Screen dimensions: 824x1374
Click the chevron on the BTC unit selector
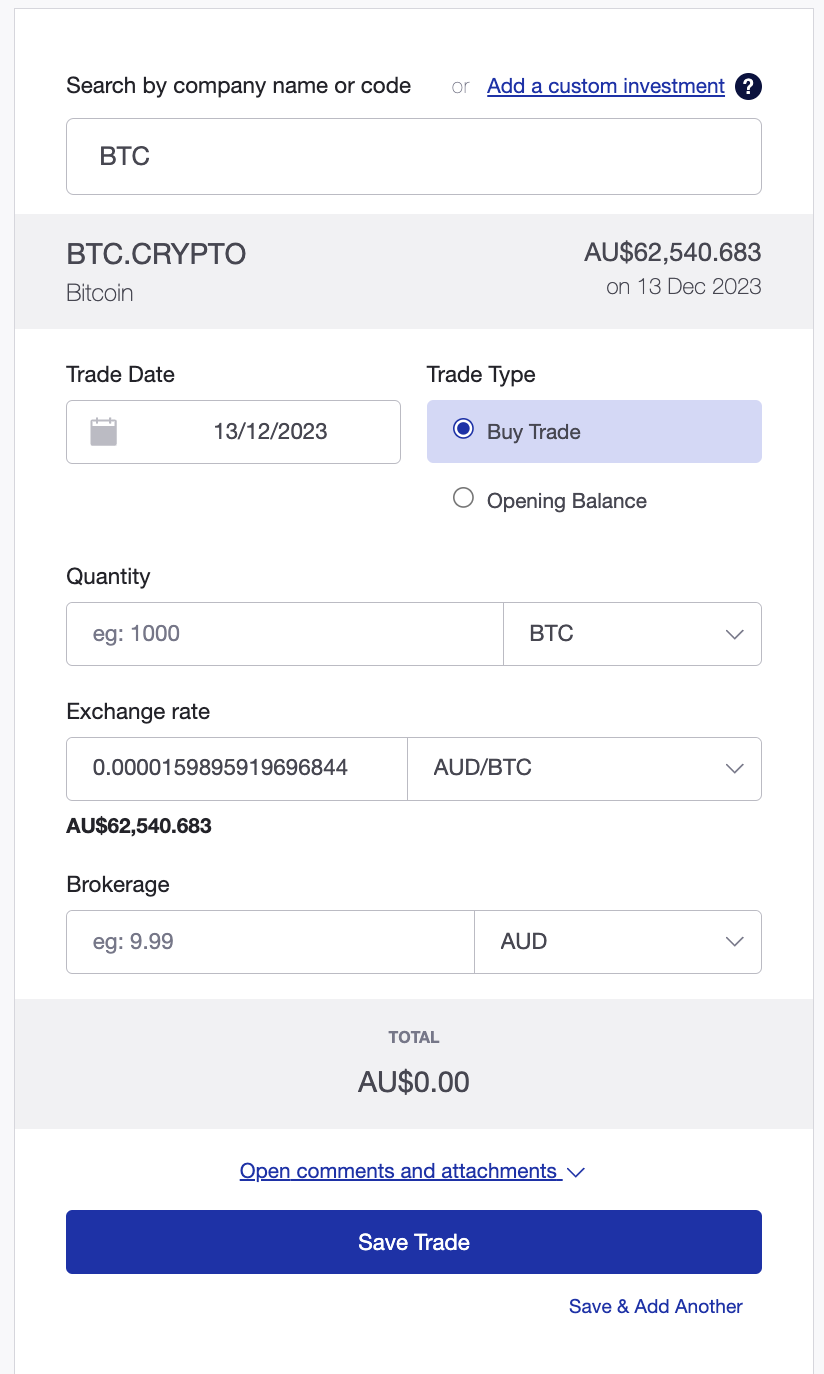pyautogui.click(x=734, y=633)
